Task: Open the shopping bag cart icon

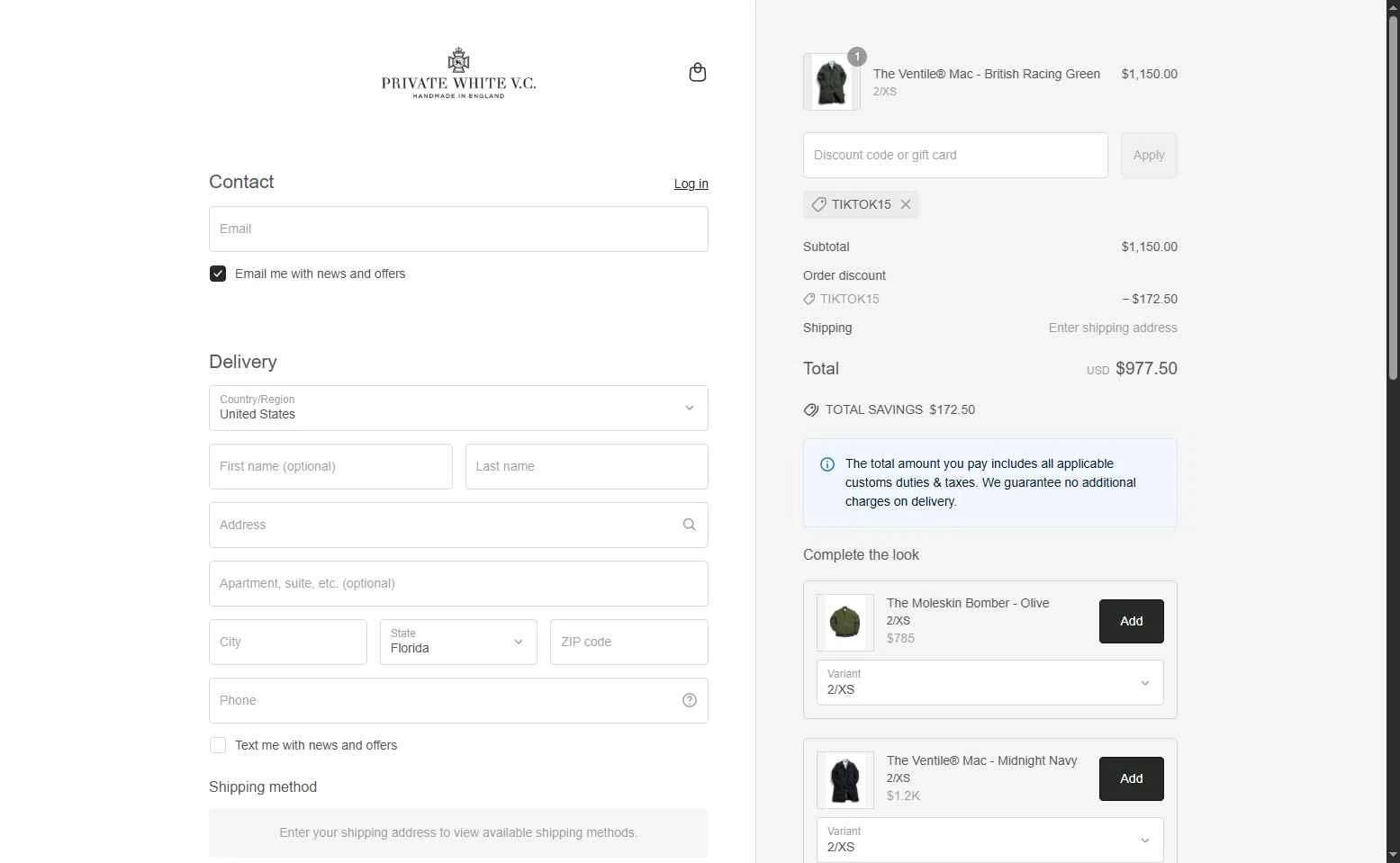Action: [698, 72]
